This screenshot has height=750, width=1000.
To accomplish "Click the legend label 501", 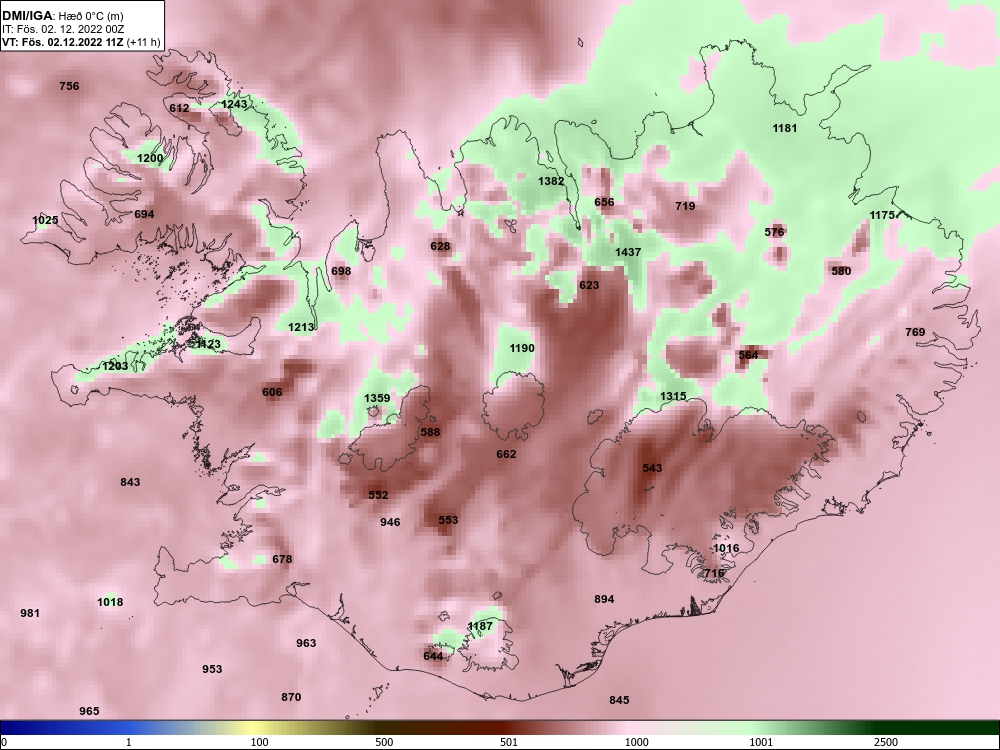I will click(x=509, y=742).
